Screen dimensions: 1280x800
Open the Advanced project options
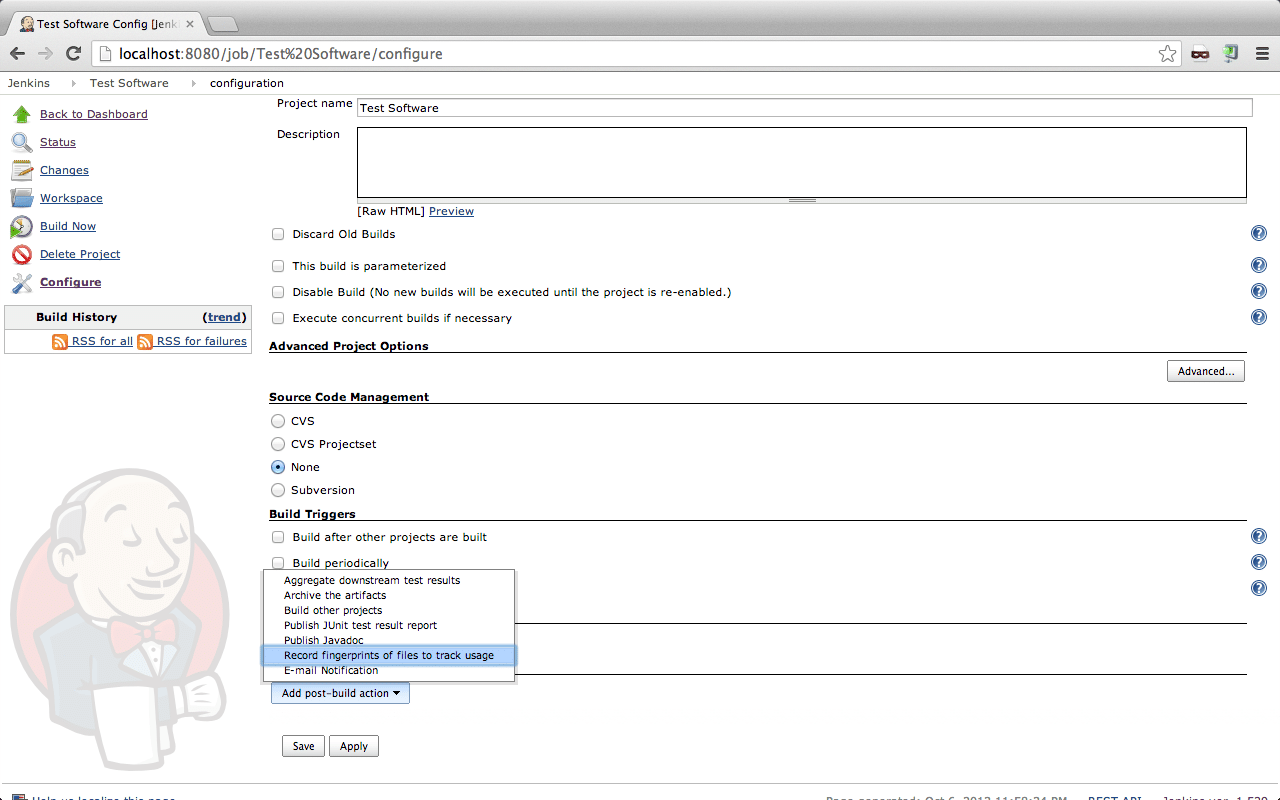(1205, 371)
